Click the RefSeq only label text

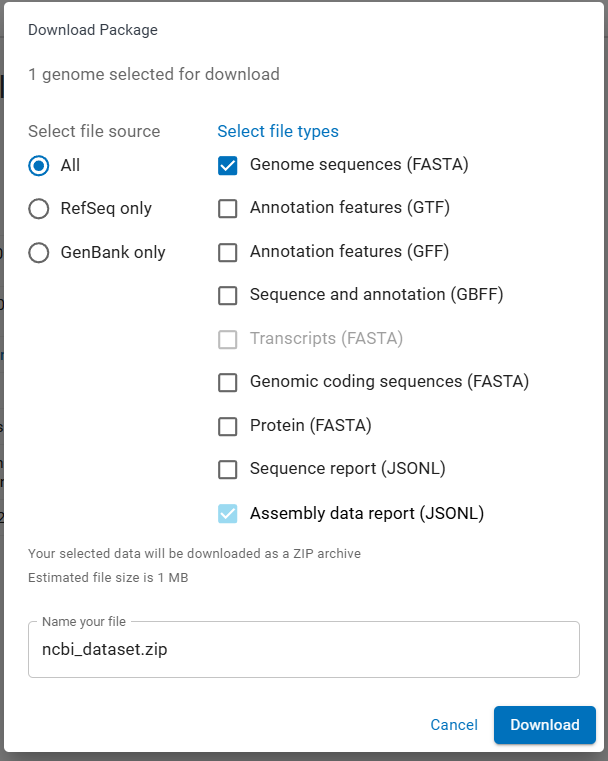pos(106,209)
